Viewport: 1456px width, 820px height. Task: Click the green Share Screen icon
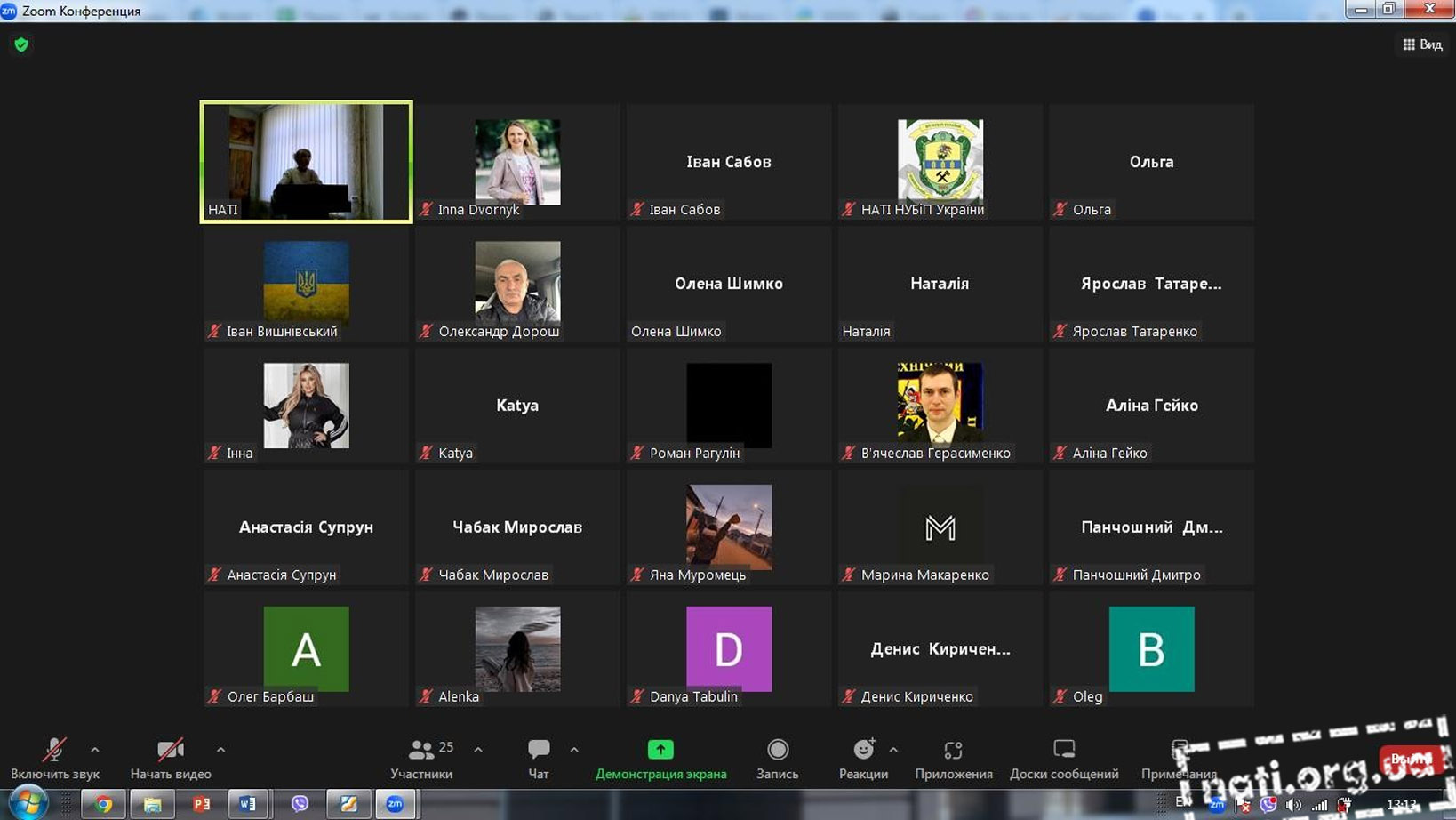click(660, 751)
